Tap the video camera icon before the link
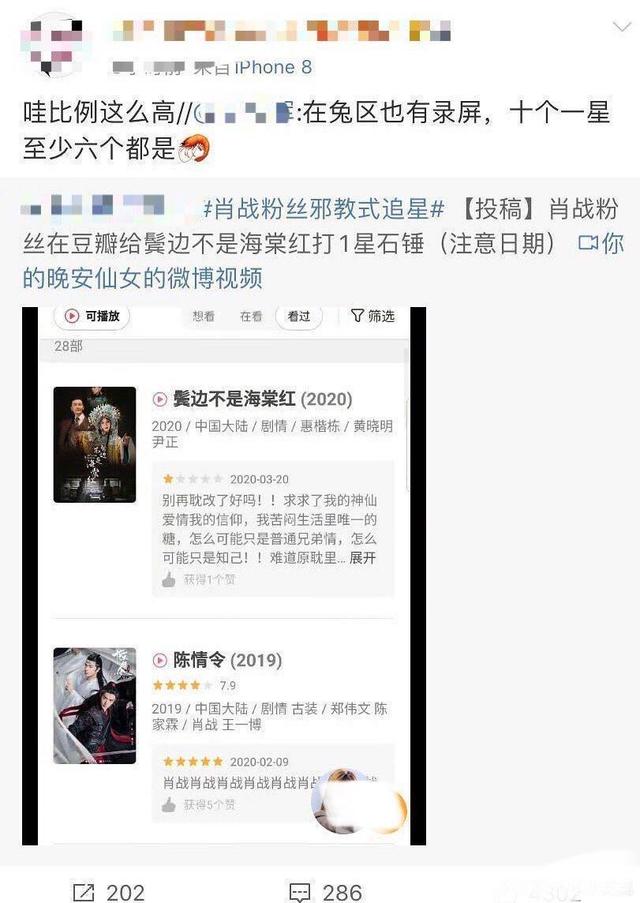Viewport: 640px width, 903px height. click(x=588, y=244)
